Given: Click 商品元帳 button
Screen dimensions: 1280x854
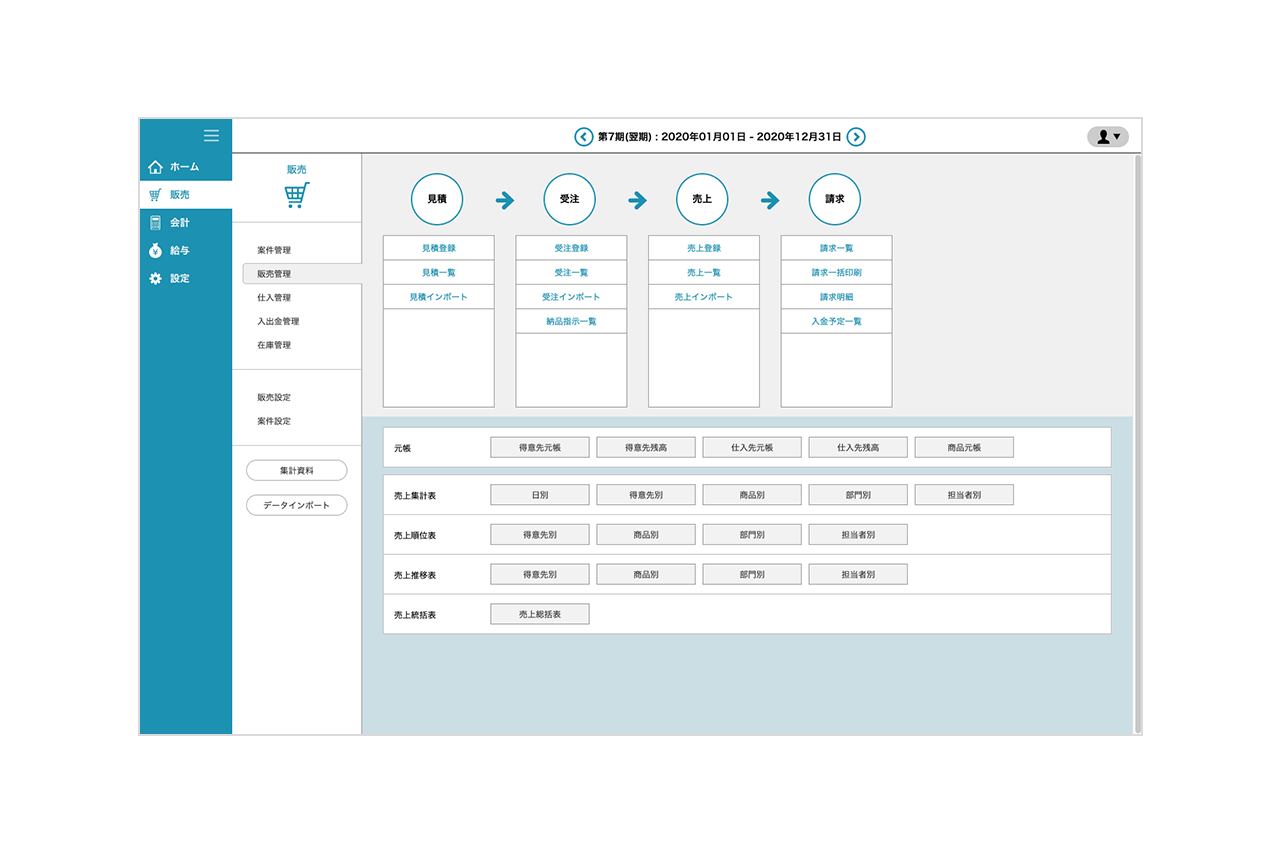Looking at the screenshot, I should pyautogui.click(x=964, y=448).
